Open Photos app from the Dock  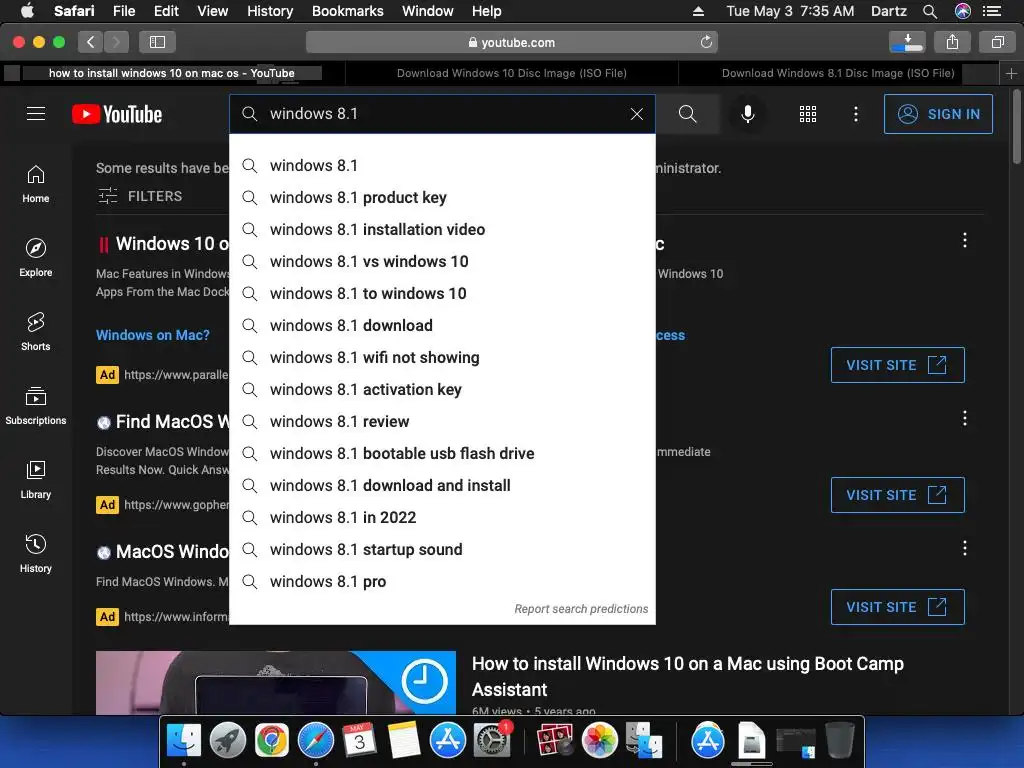600,741
